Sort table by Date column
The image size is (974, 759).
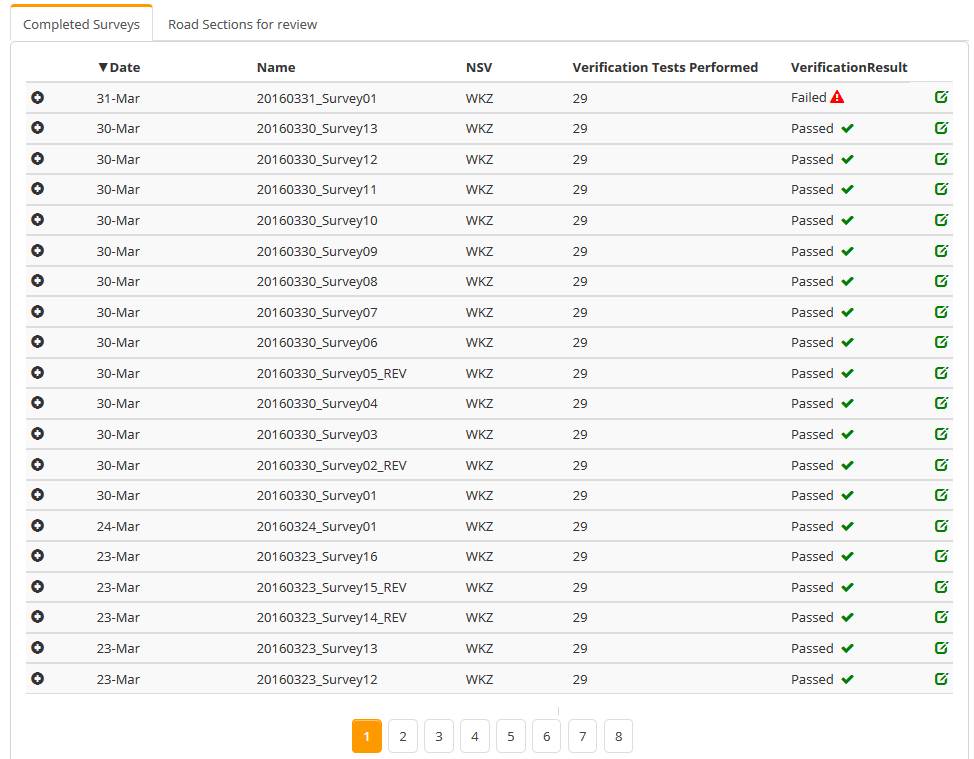pos(119,68)
